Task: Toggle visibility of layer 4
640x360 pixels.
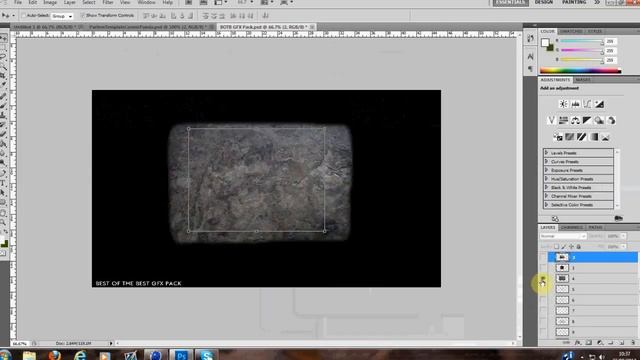Action: [x=543, y=278]
